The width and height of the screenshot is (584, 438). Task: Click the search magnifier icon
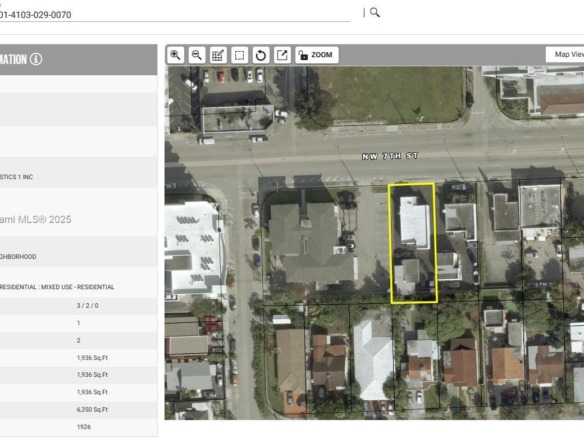pyautogui.click(x=375, y=13)
